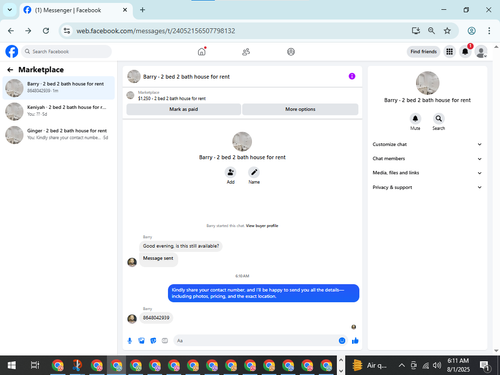Open the Friends icon in top navigation
Screen dimensions: 500x375
246,52
